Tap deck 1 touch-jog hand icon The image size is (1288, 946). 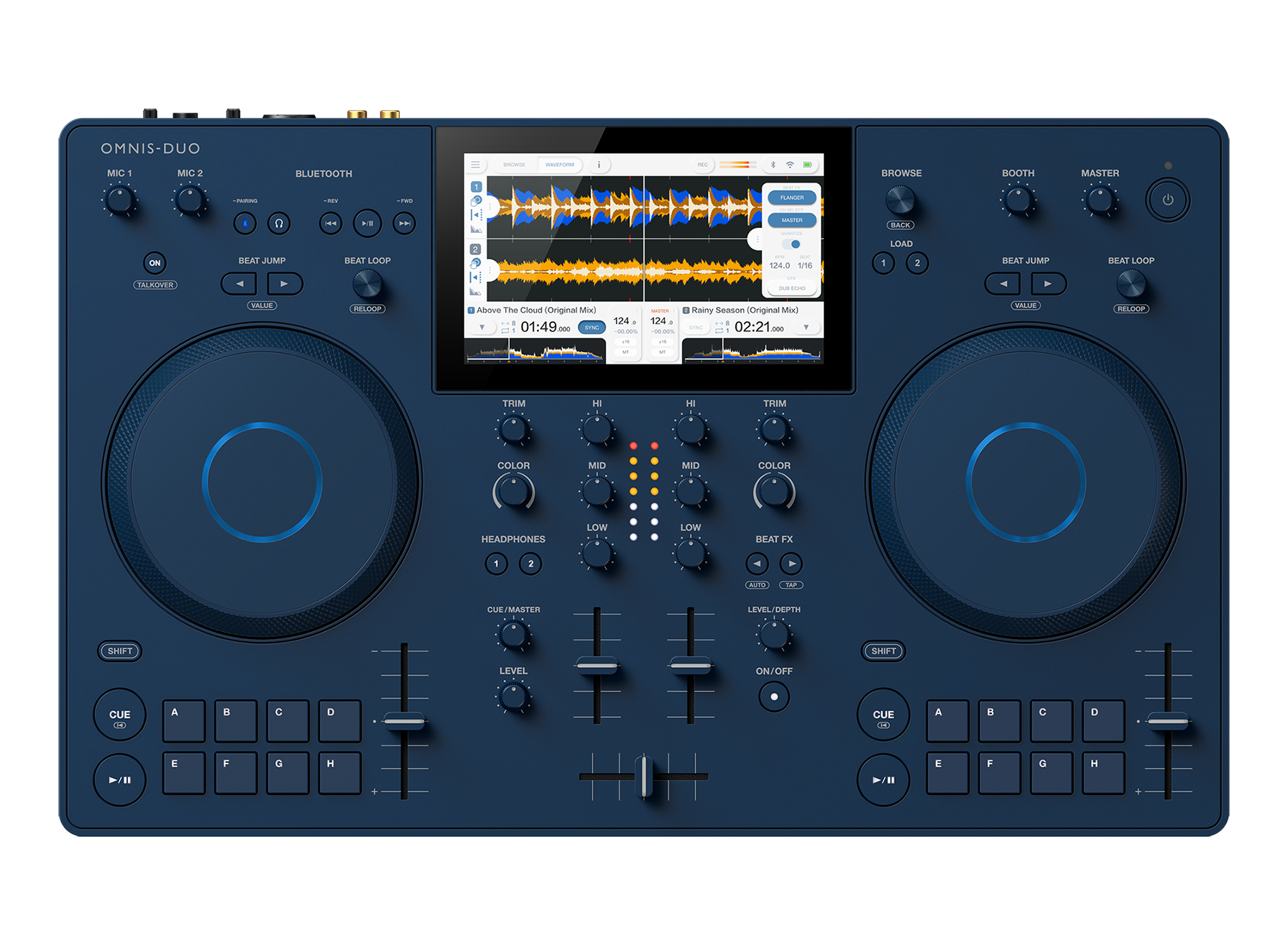point(476,201)
